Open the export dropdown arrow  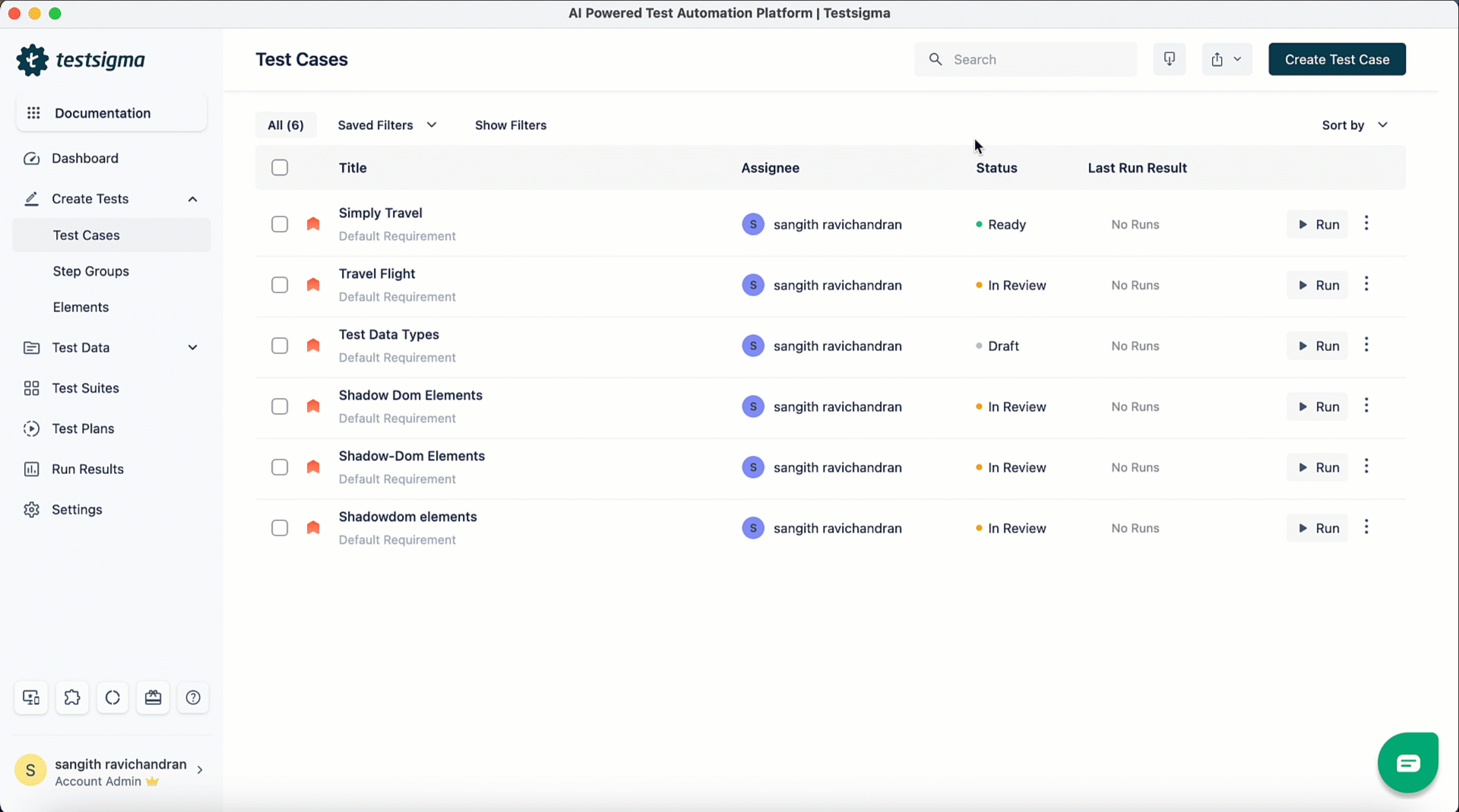click(x=1238, y=59)
